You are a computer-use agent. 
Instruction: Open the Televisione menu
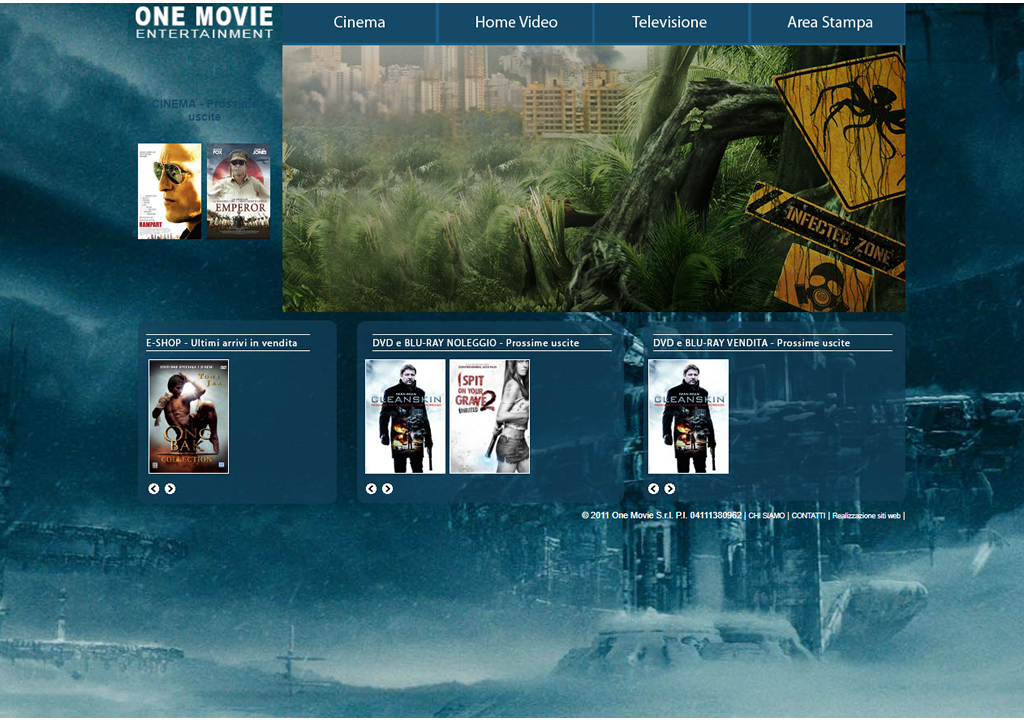tap(669, 23)
